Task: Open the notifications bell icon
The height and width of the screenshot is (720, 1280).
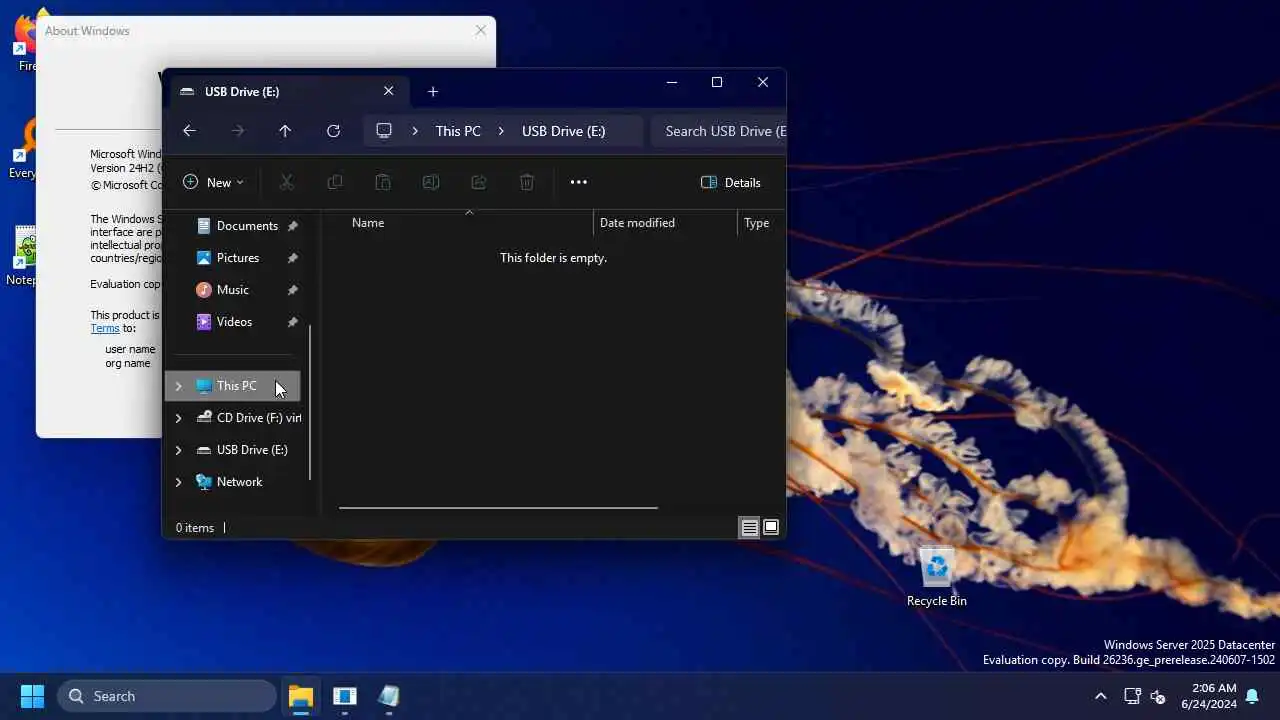Action: 1252,696
